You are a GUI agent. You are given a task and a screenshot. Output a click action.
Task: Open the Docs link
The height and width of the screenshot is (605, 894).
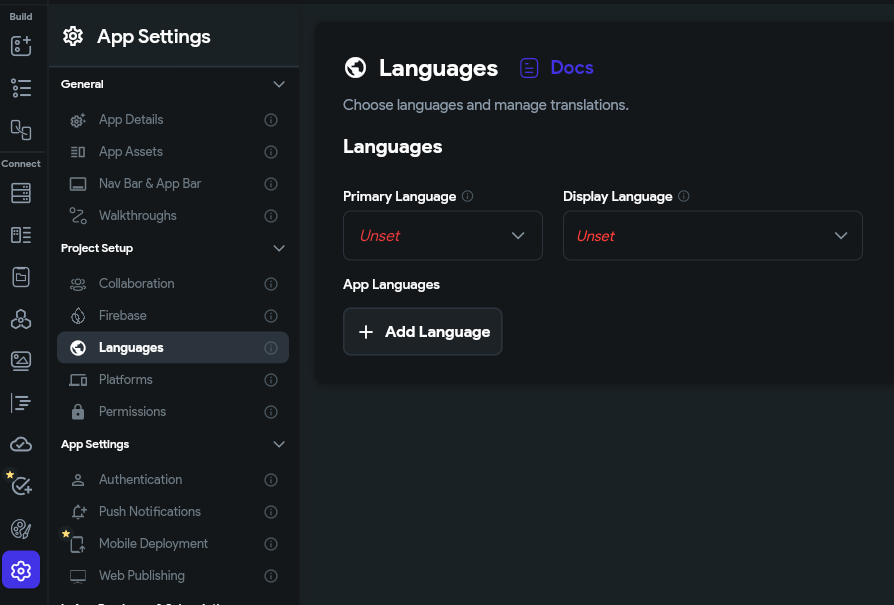(558, 68)
